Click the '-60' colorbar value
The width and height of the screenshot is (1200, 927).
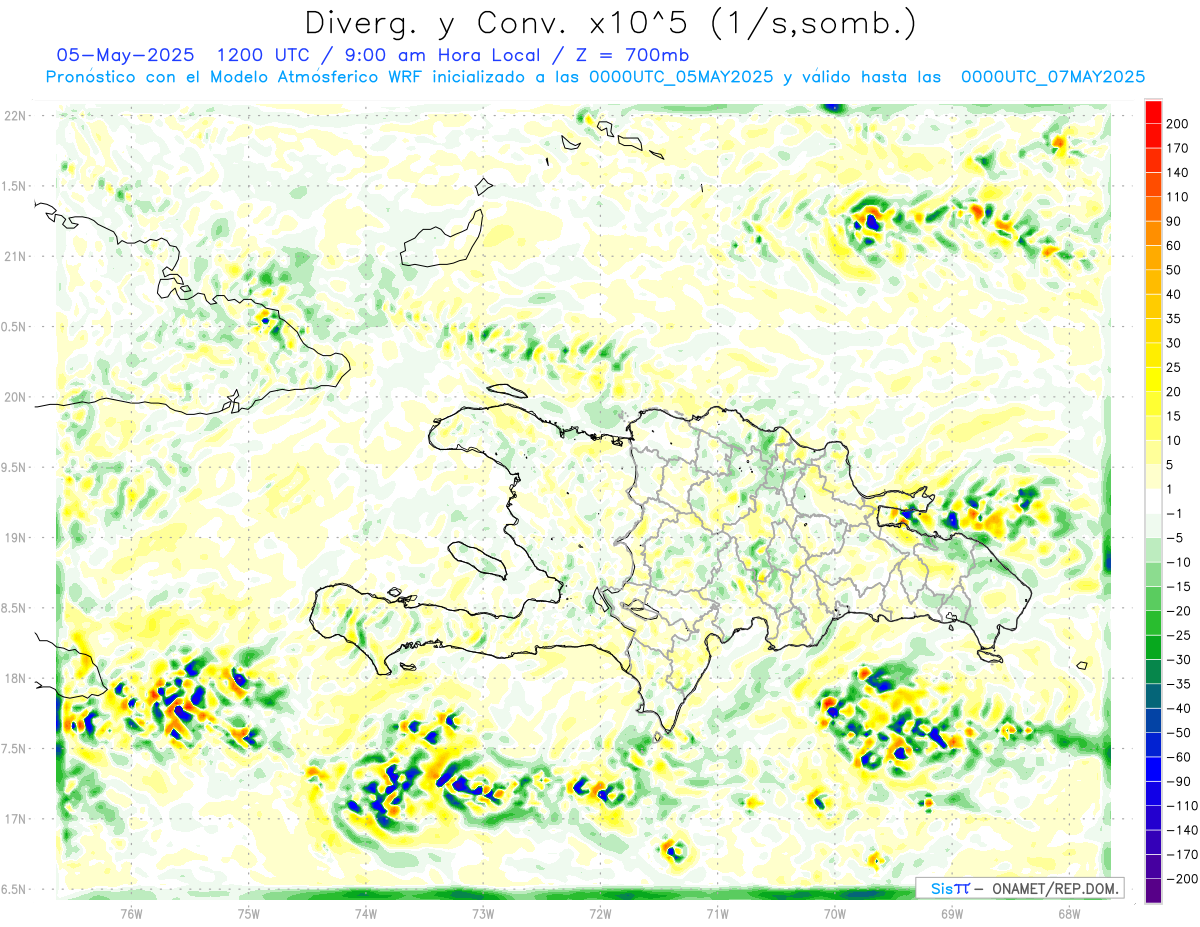[1179, 757]
